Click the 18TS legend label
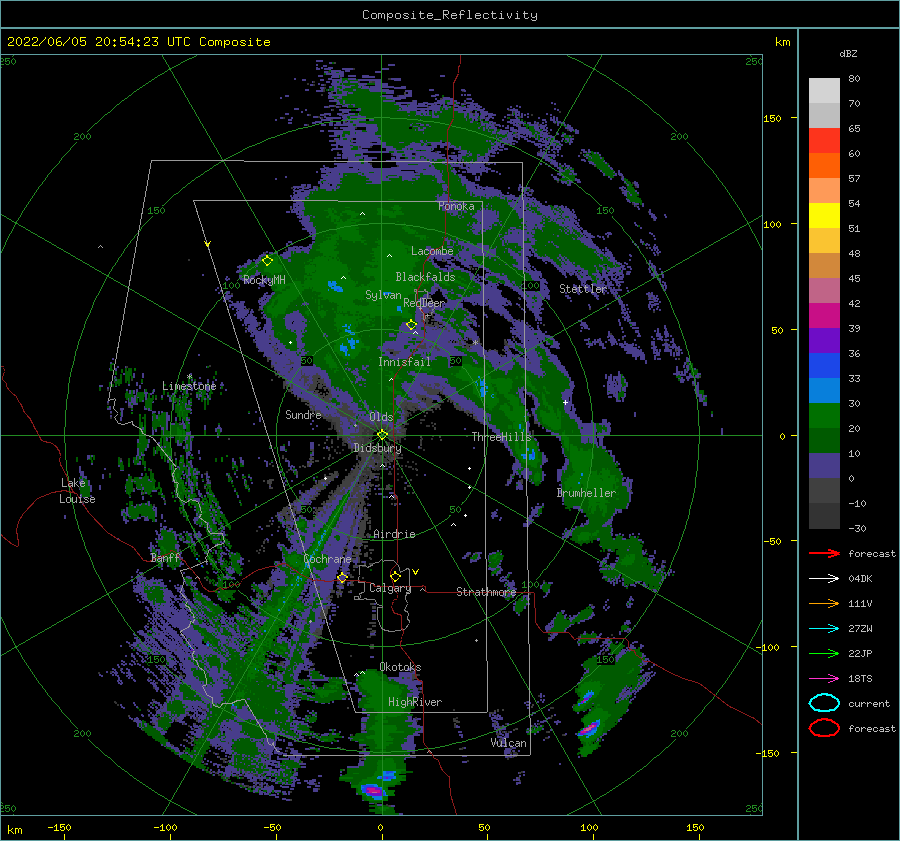Viewport: 900px width, 841px height. point(860,679)
